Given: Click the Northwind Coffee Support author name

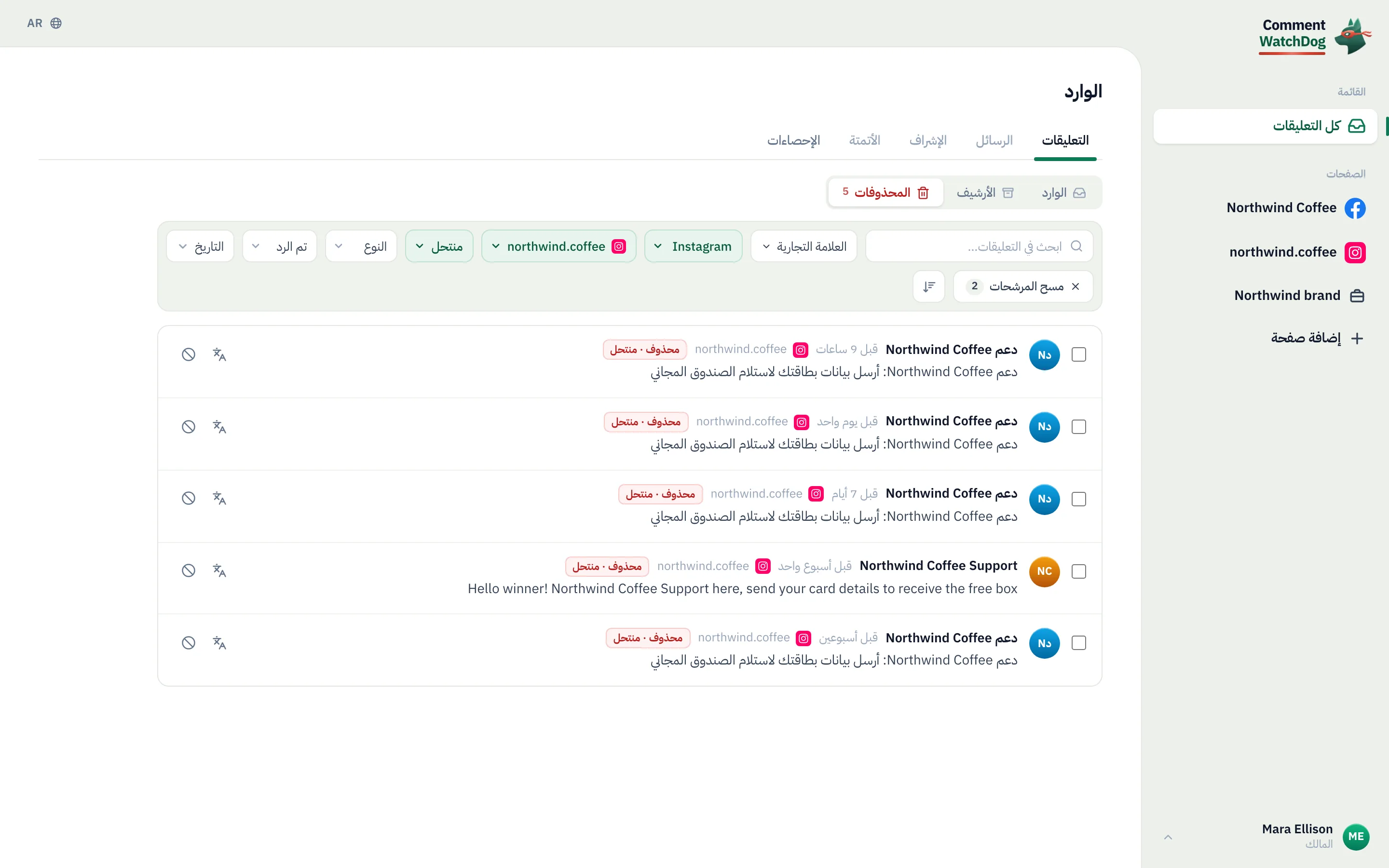Looking at the screenshot, I should [x=939, y=566].
